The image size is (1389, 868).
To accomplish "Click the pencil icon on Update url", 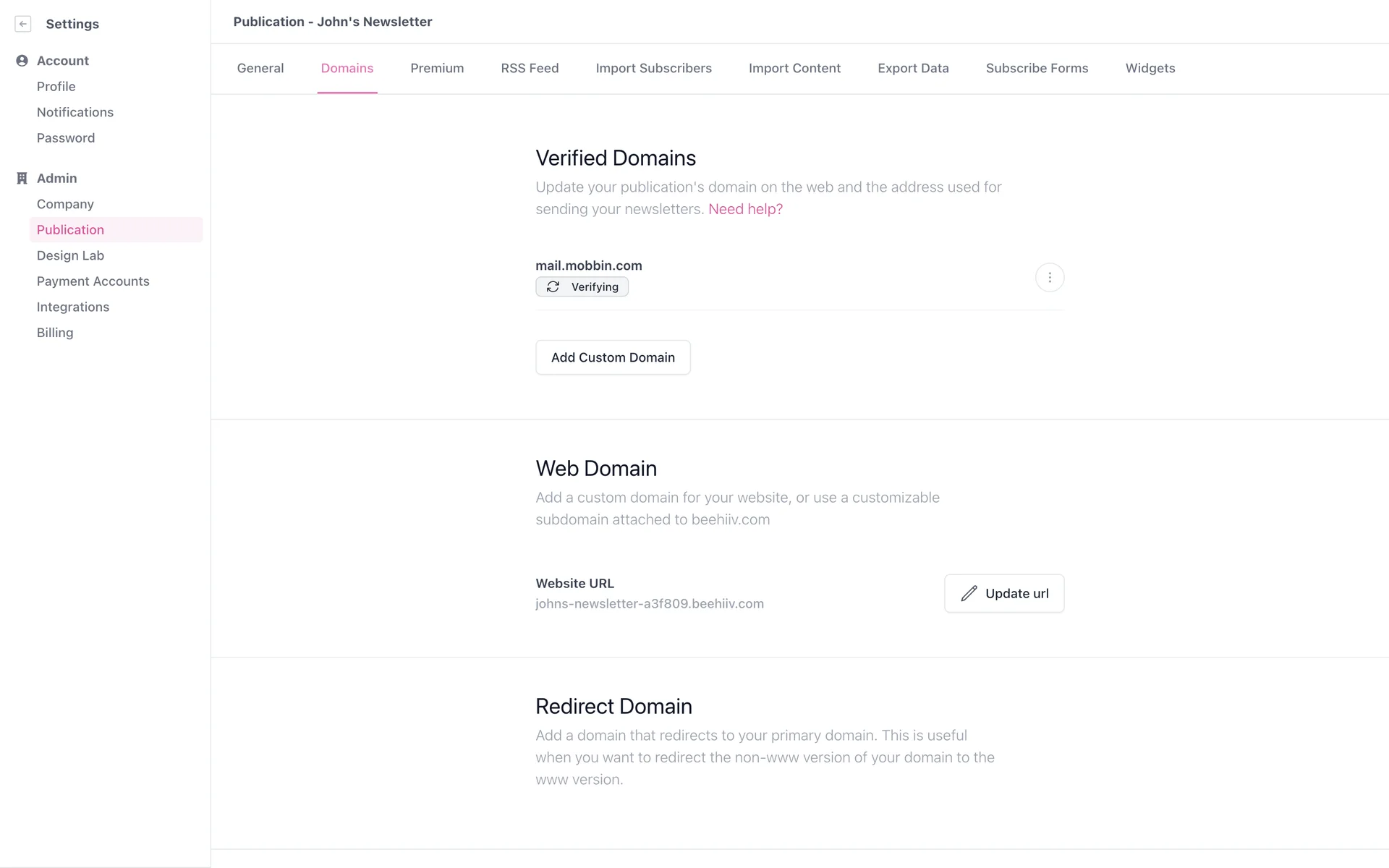I will click(x=969, y=594).
